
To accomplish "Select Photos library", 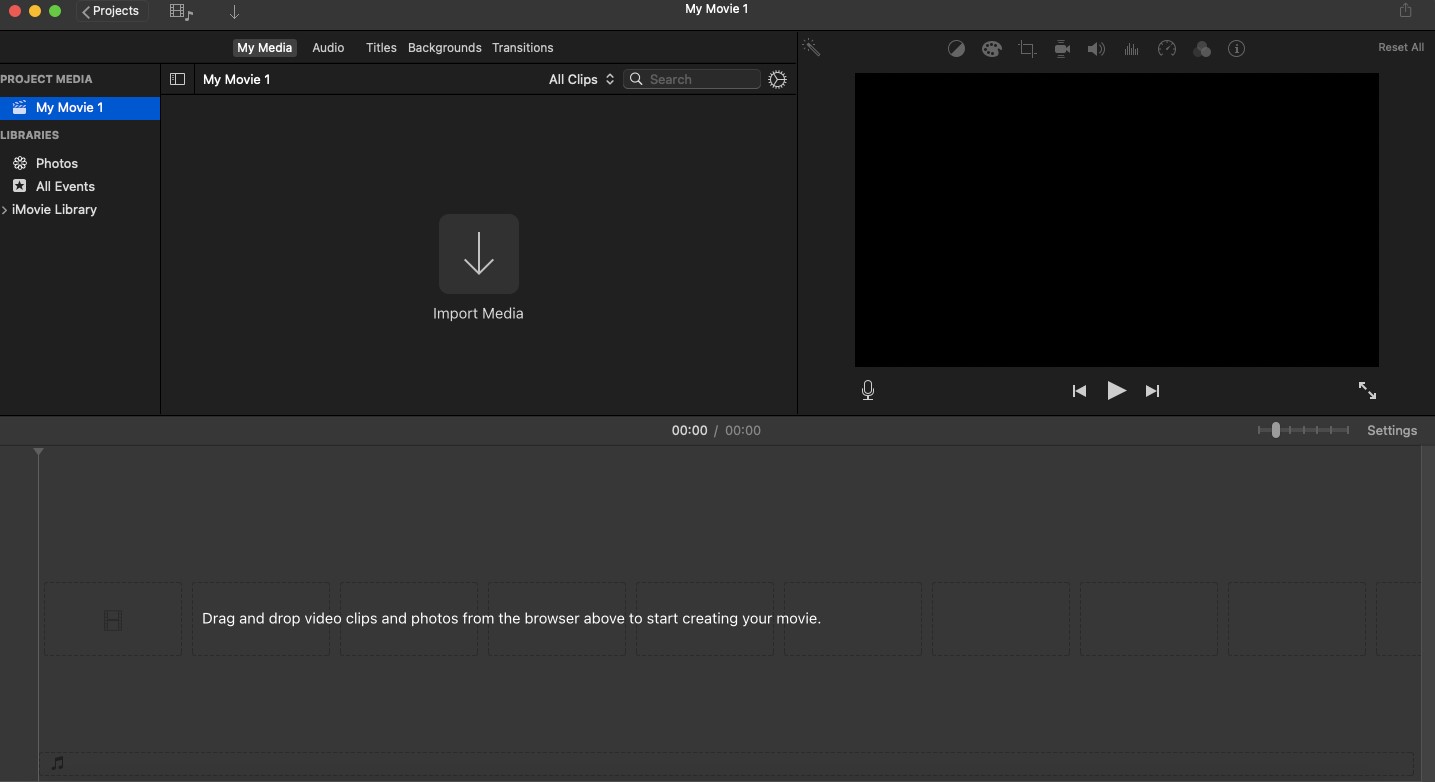I will coord(57,163).
